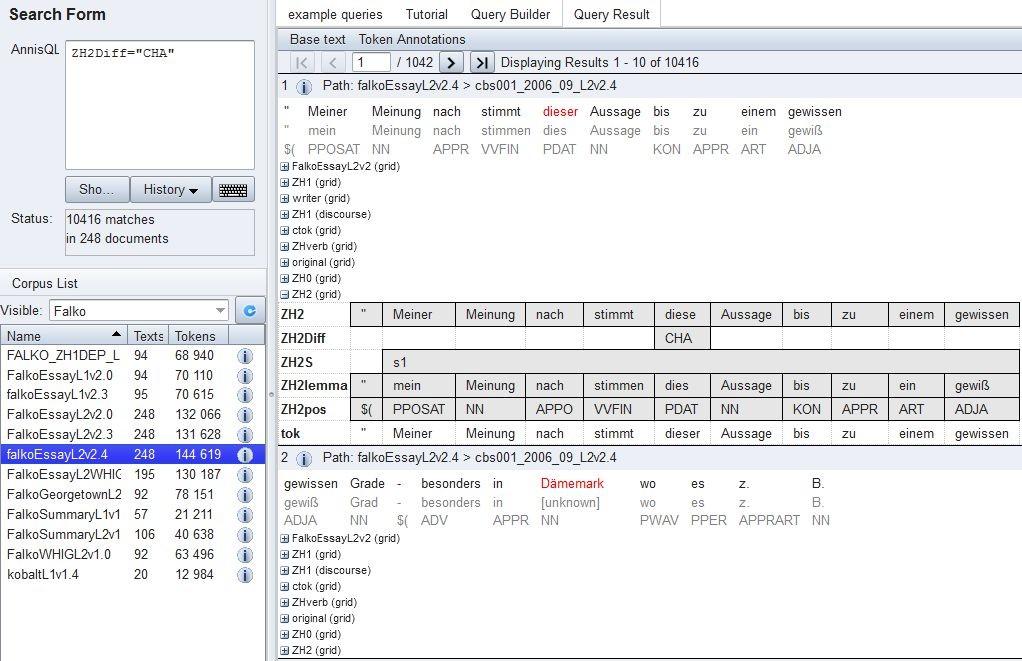Sort corpus list by Name column

tap(64, 336)
